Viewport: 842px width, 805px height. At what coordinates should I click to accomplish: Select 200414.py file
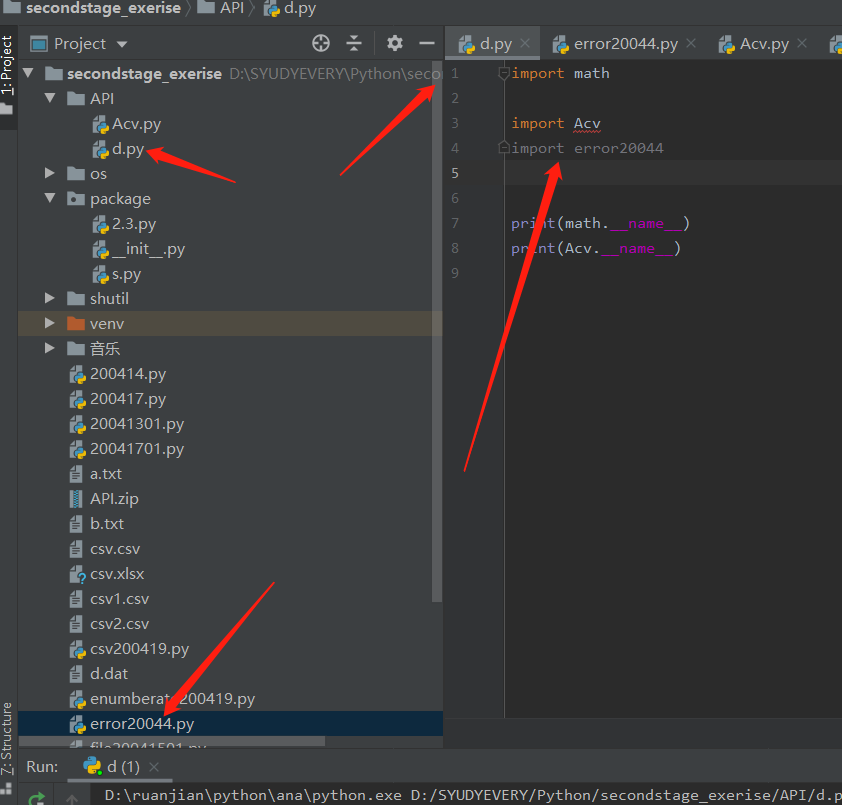(x=118, y=374)
